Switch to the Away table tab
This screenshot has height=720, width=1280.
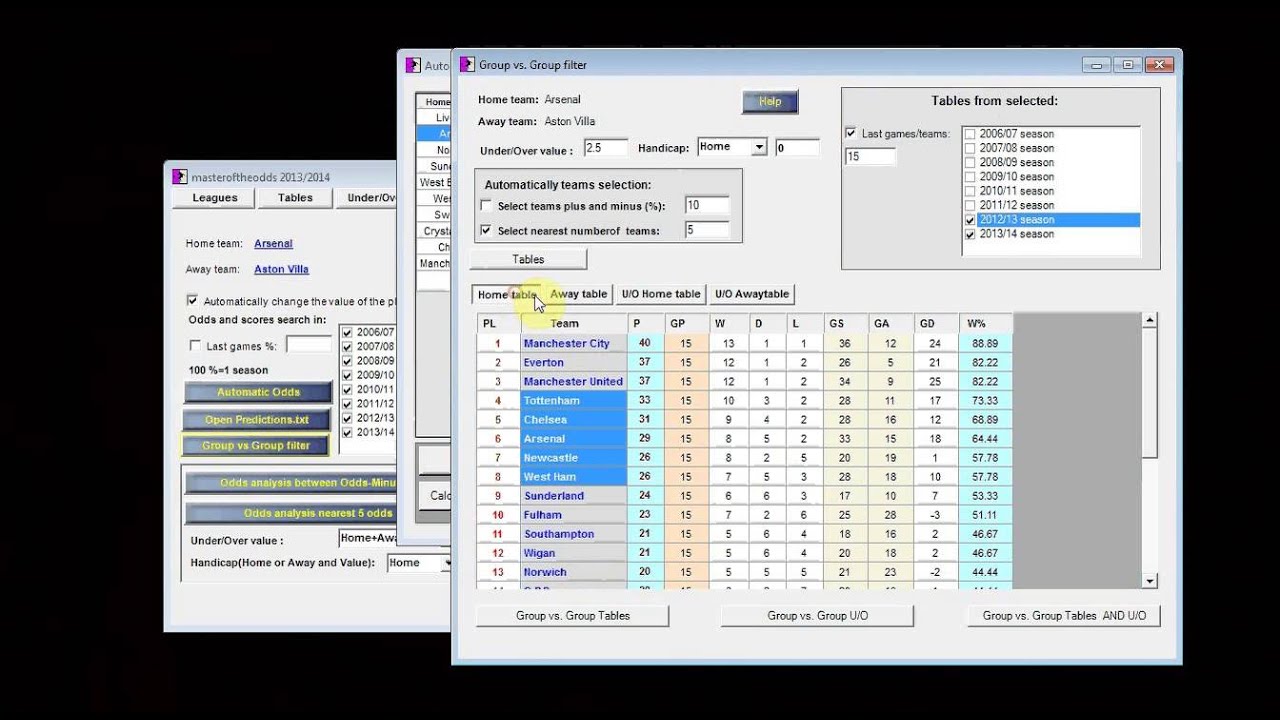(578, 294)
